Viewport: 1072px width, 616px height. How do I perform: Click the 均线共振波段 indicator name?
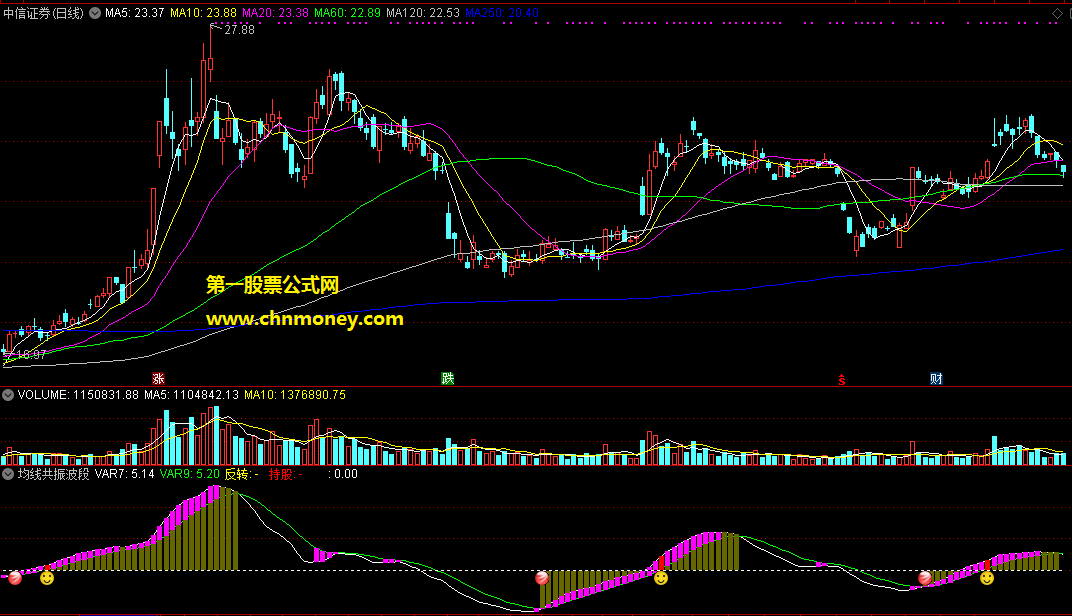point(53,474)
